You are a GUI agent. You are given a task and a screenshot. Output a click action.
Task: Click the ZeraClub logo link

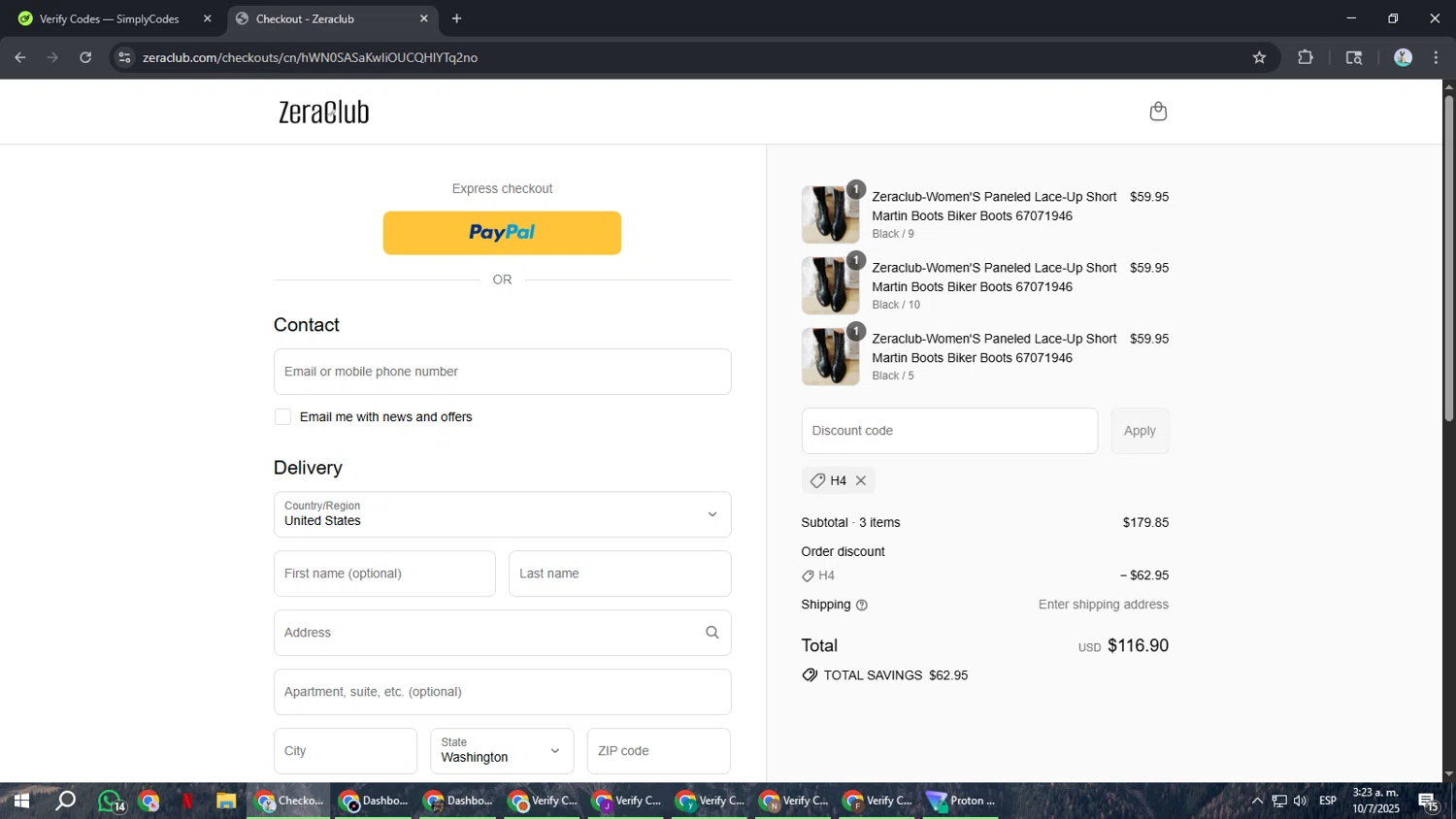coord(324,112)
